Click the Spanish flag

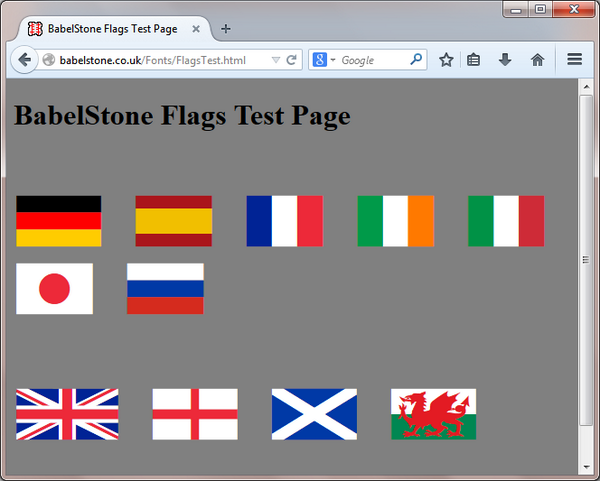(x=173, y=221)
